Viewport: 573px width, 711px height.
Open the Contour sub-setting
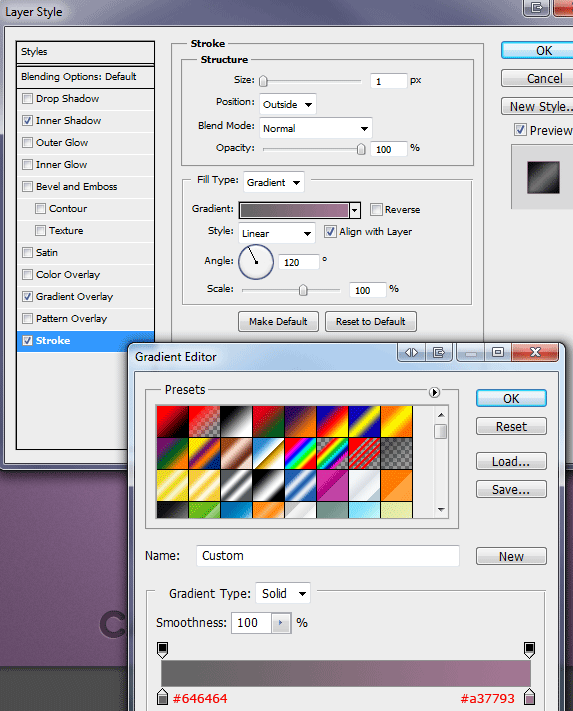pos(68,209)
